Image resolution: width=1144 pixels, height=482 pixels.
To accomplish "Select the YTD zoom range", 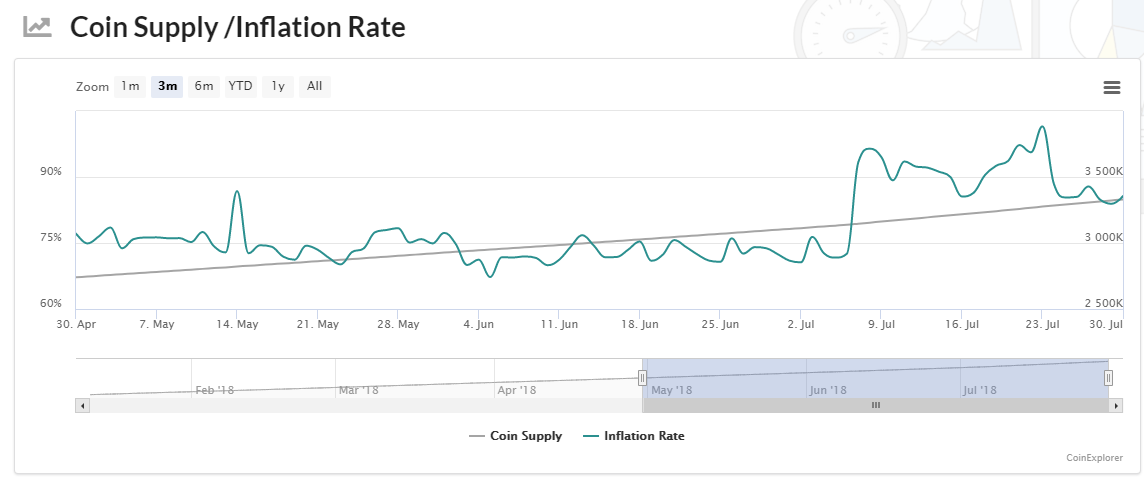I will (241, 87).
